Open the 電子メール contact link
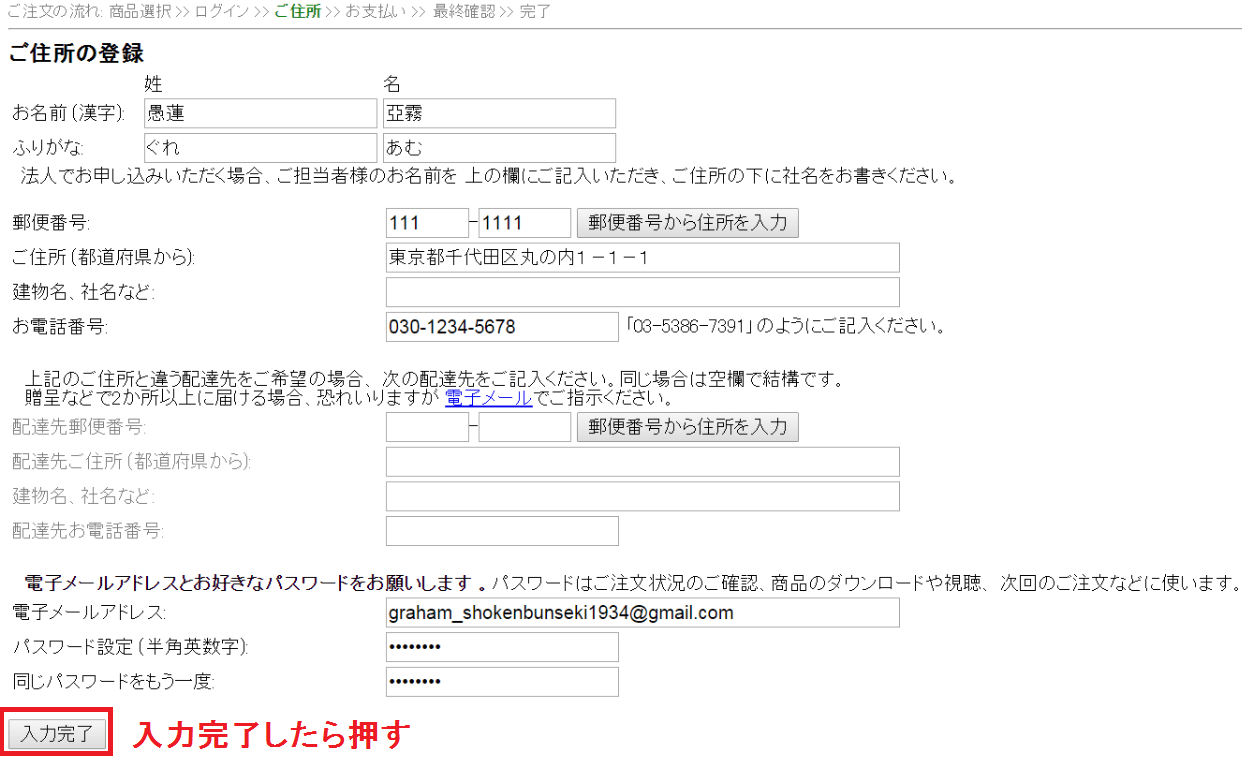Screen dimensions: 1242x779 click(x=488, y=398)
